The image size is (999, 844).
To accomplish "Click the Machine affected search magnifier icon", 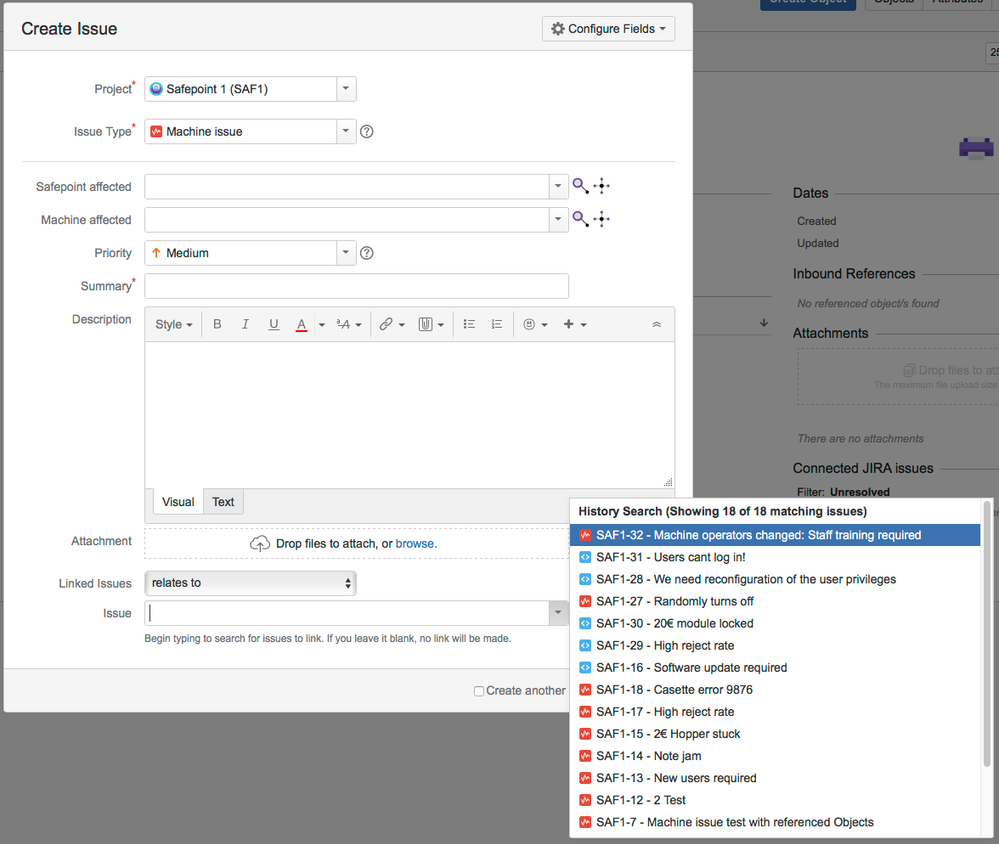I will coord(580,219).
